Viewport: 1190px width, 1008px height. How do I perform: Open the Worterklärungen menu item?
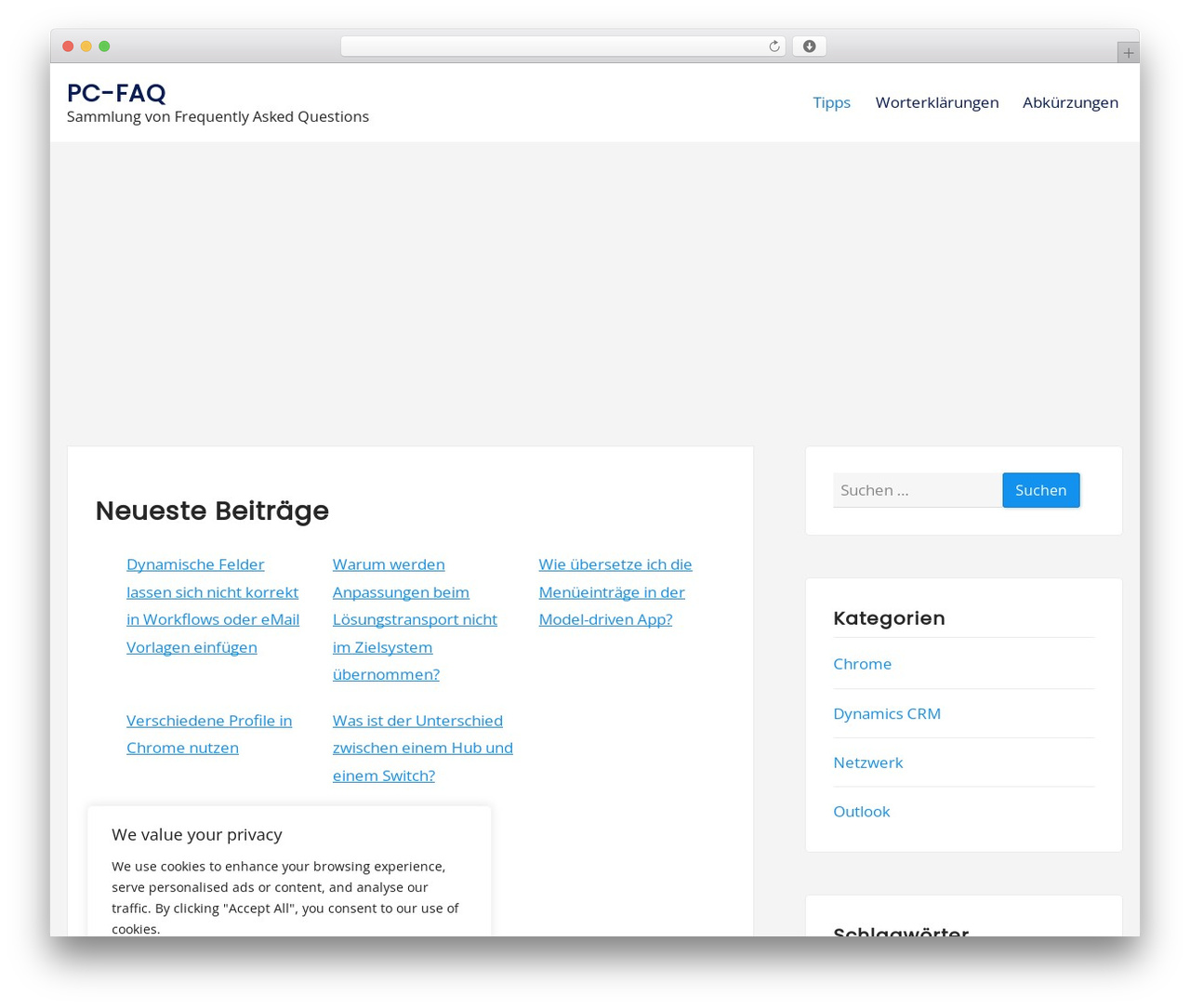coord(937,102)
